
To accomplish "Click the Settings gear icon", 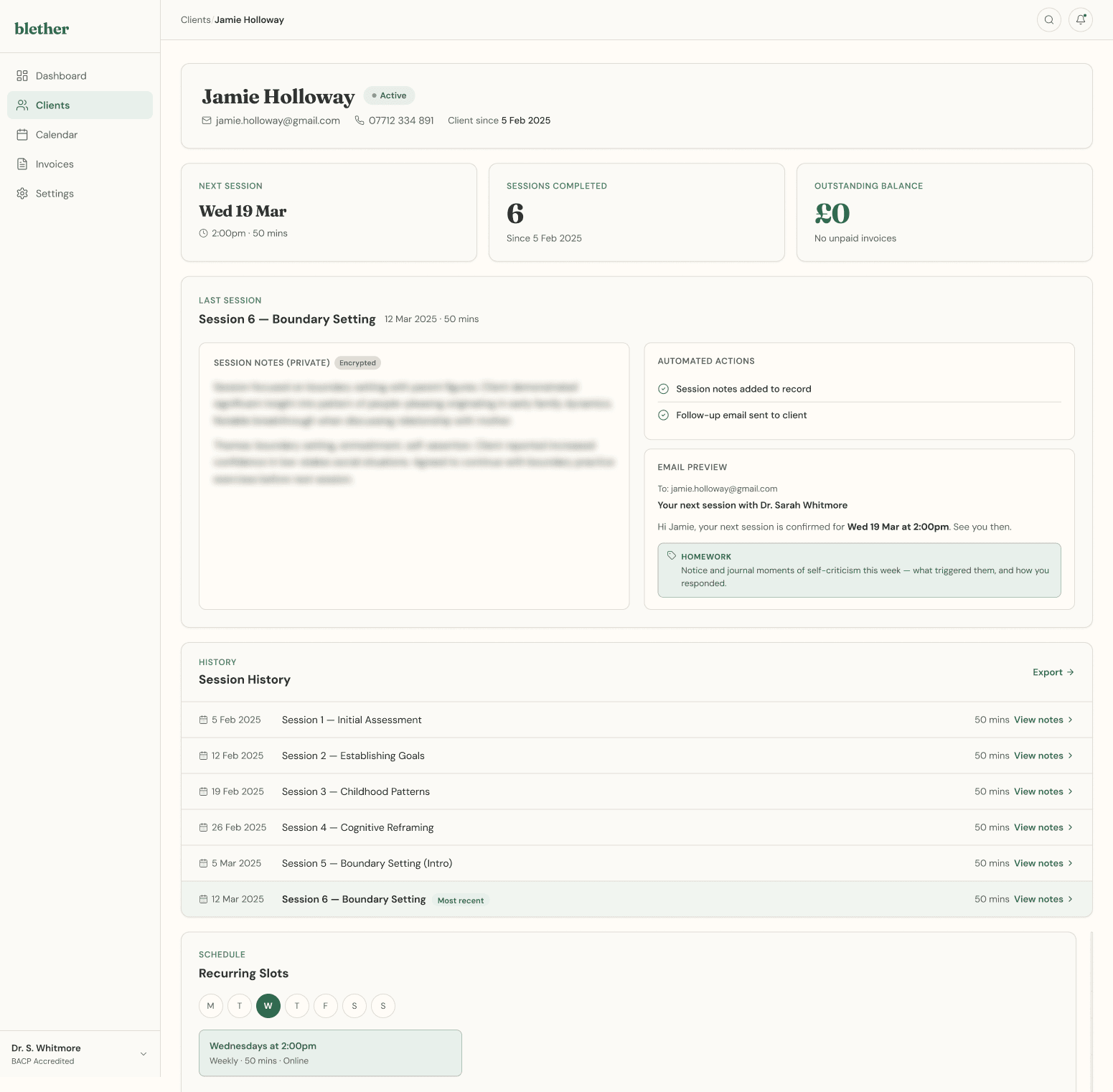I will (22, 193).
